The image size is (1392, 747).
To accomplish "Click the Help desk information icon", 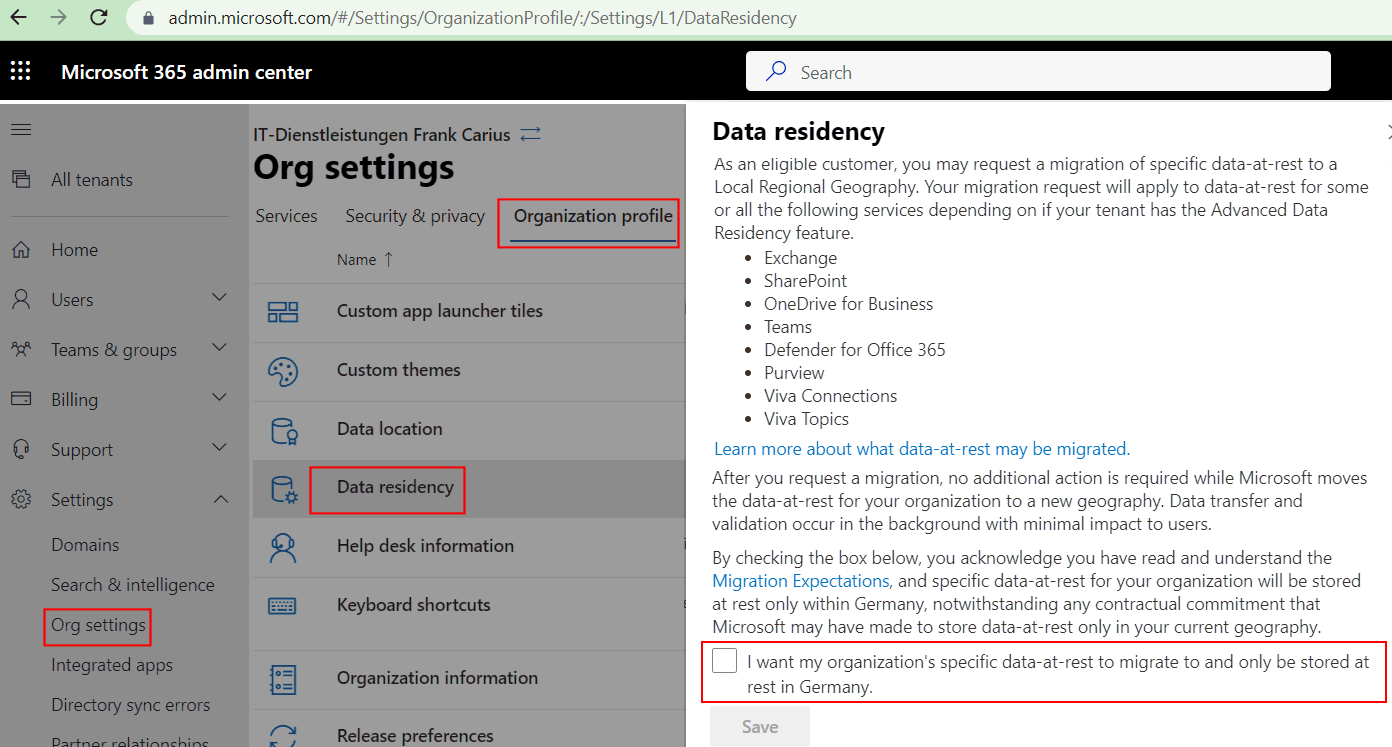I will click(x=283, y=547).
